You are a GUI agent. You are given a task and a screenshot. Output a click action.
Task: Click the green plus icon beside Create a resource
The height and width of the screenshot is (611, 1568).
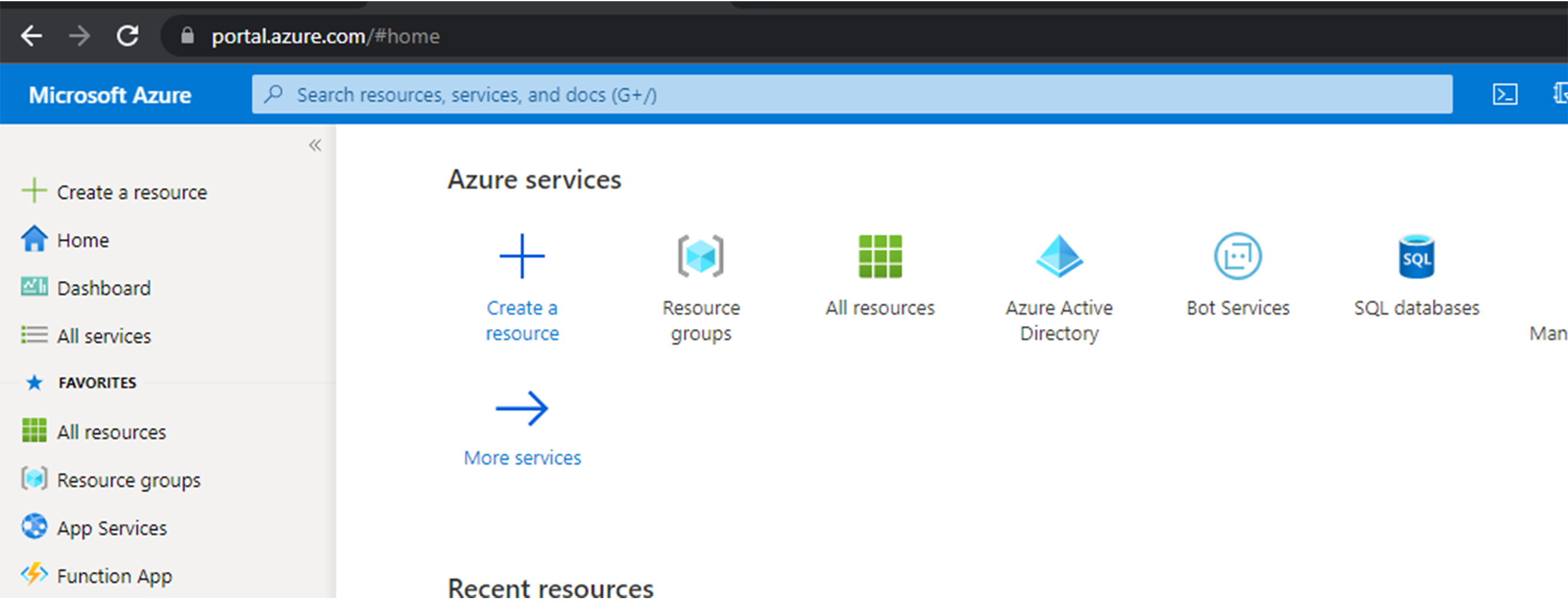click(34, 190)
